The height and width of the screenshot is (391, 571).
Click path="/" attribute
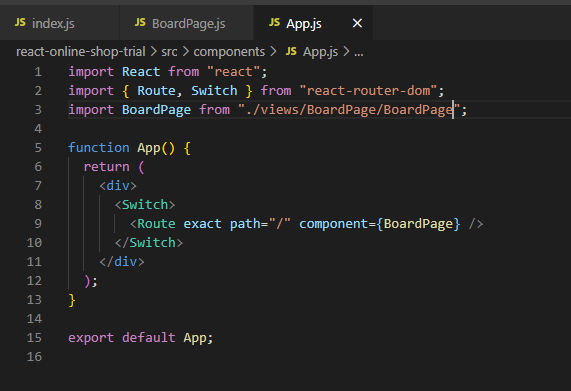tap(260, 224)
